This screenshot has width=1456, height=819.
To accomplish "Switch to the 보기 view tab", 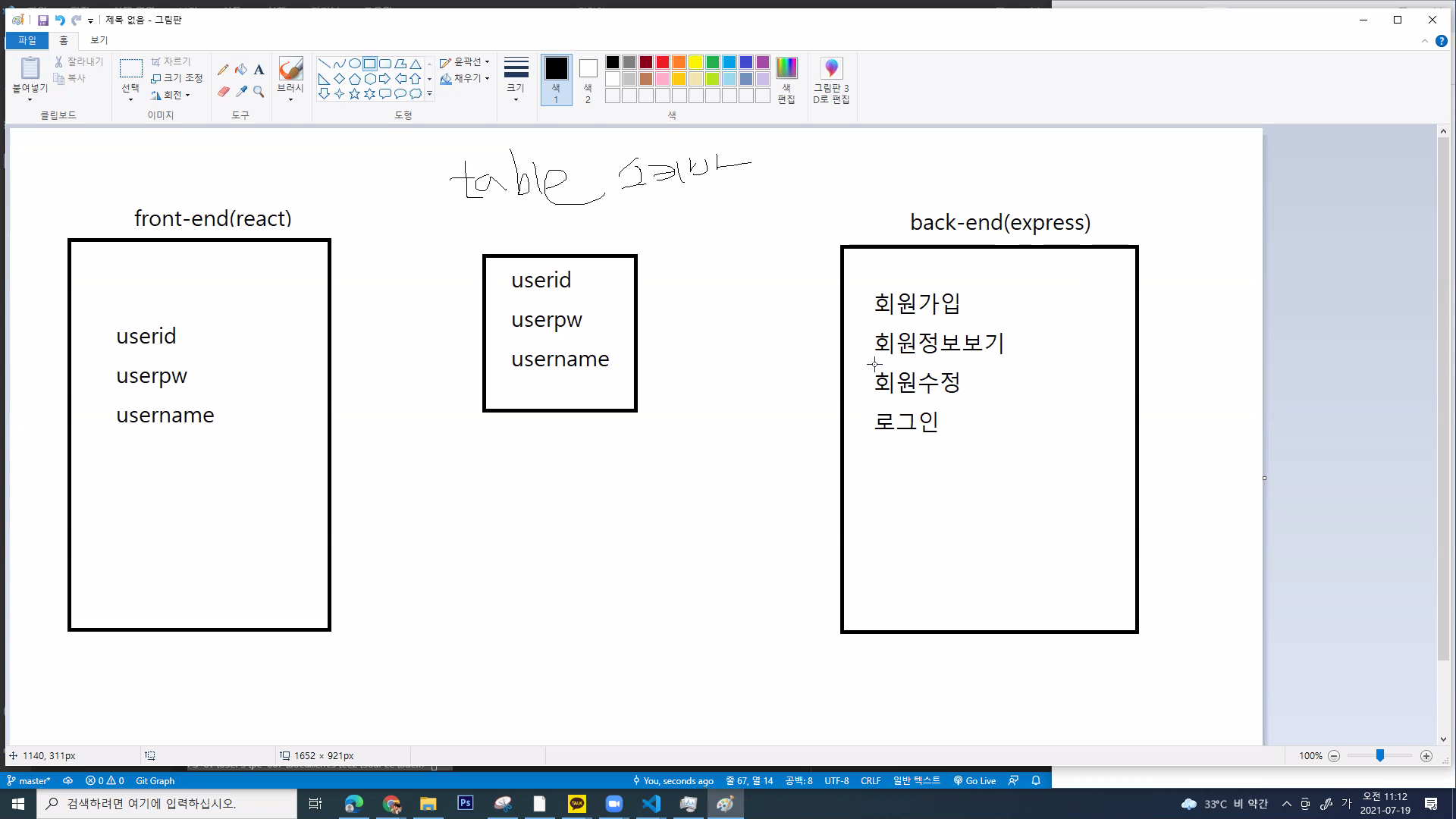I will tap(99, 40).
